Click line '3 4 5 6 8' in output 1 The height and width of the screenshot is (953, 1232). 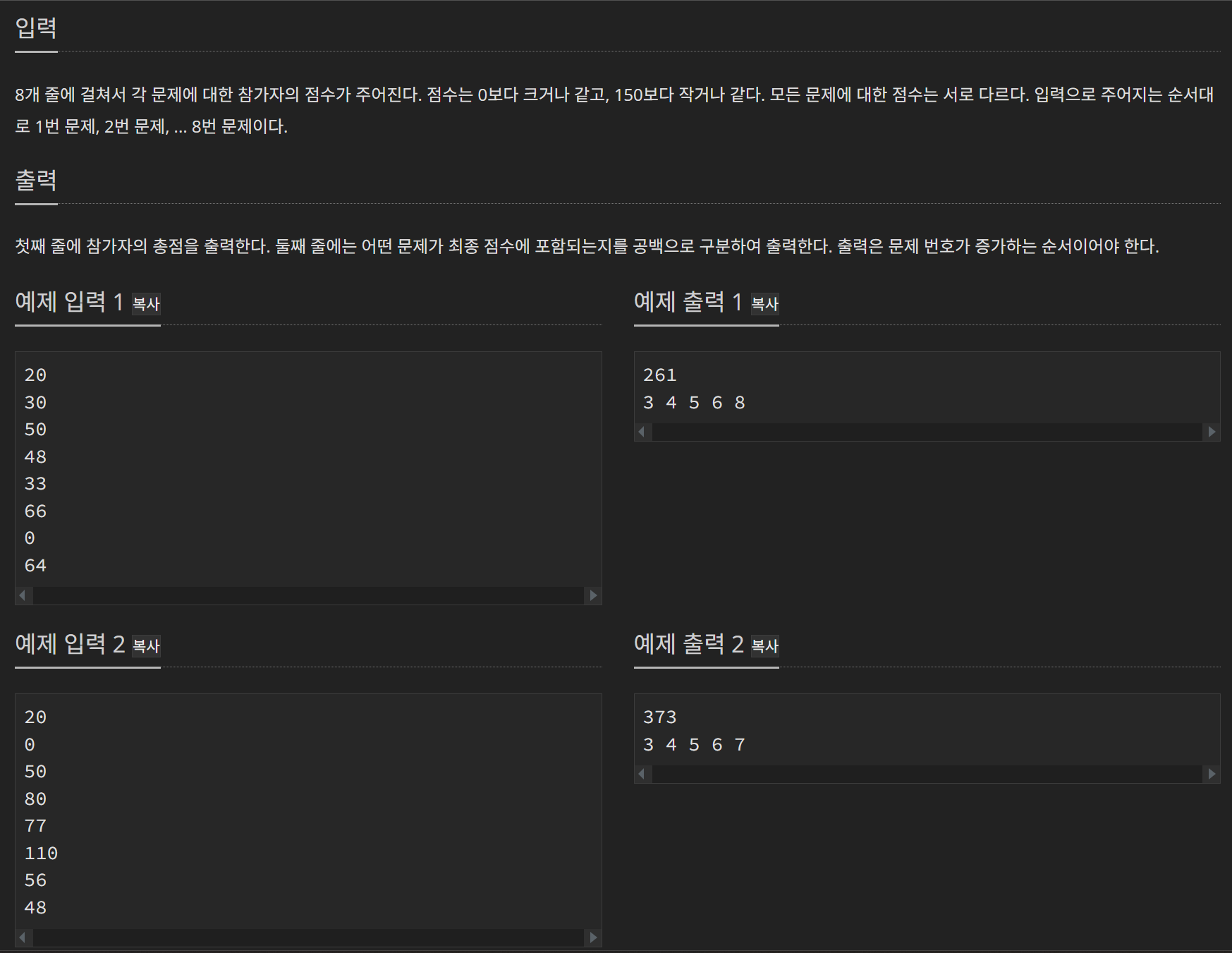694,403
